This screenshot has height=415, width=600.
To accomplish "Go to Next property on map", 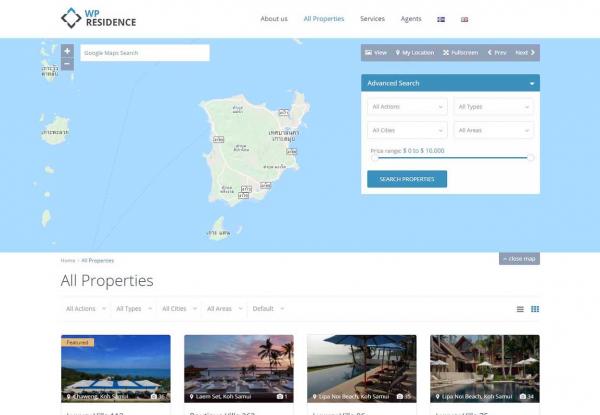I will pos(525,52).
